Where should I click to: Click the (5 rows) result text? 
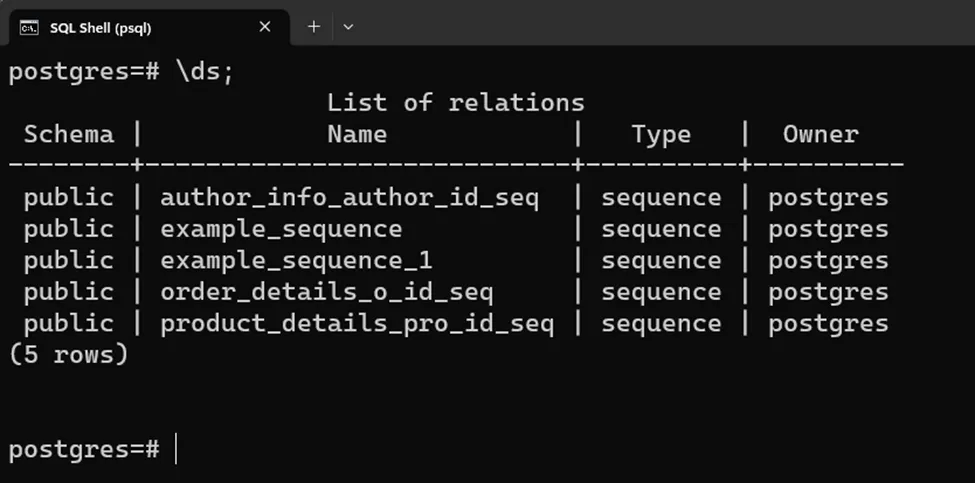pos(68,355)
